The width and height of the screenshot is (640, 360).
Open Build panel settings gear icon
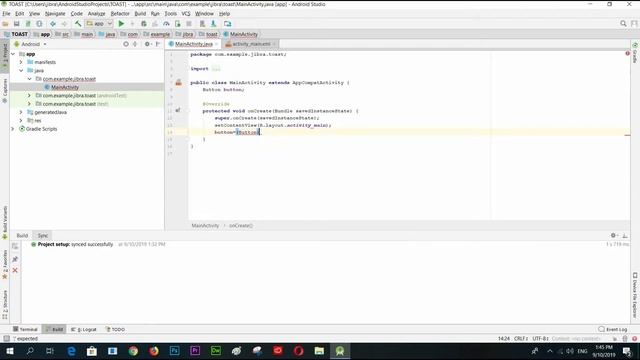click(x=613, y=236)
